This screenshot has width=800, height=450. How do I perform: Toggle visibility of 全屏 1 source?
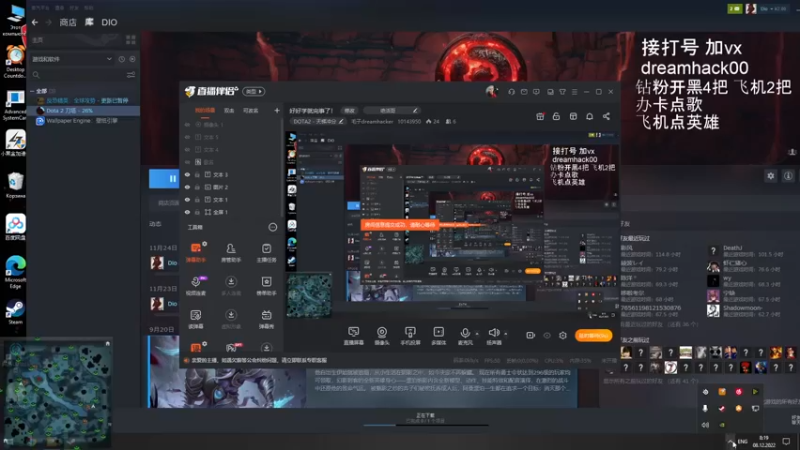187,212
